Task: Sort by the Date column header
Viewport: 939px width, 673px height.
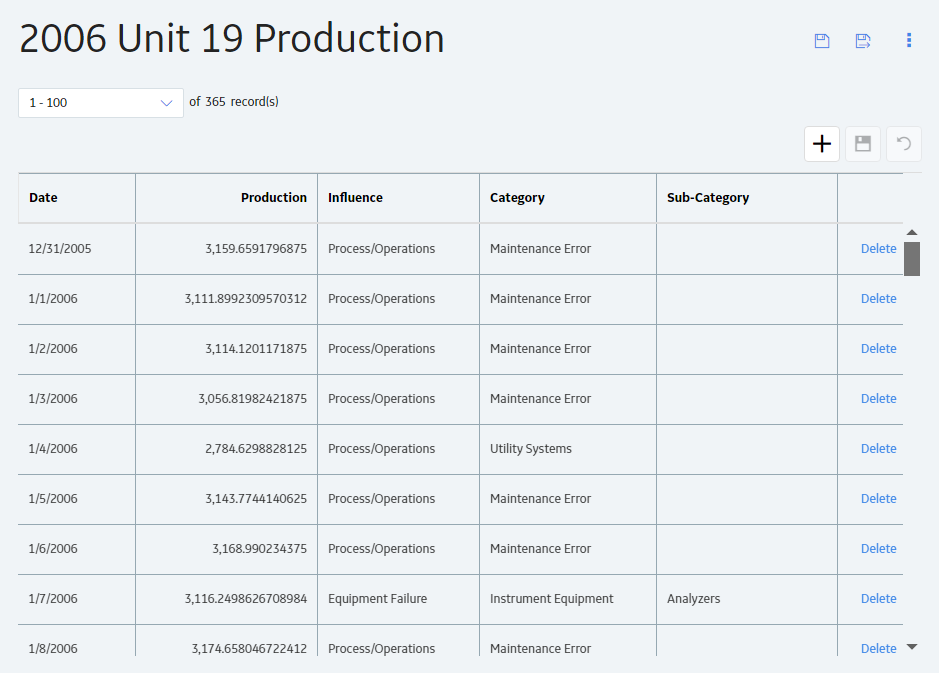Action: pos(43,198)
